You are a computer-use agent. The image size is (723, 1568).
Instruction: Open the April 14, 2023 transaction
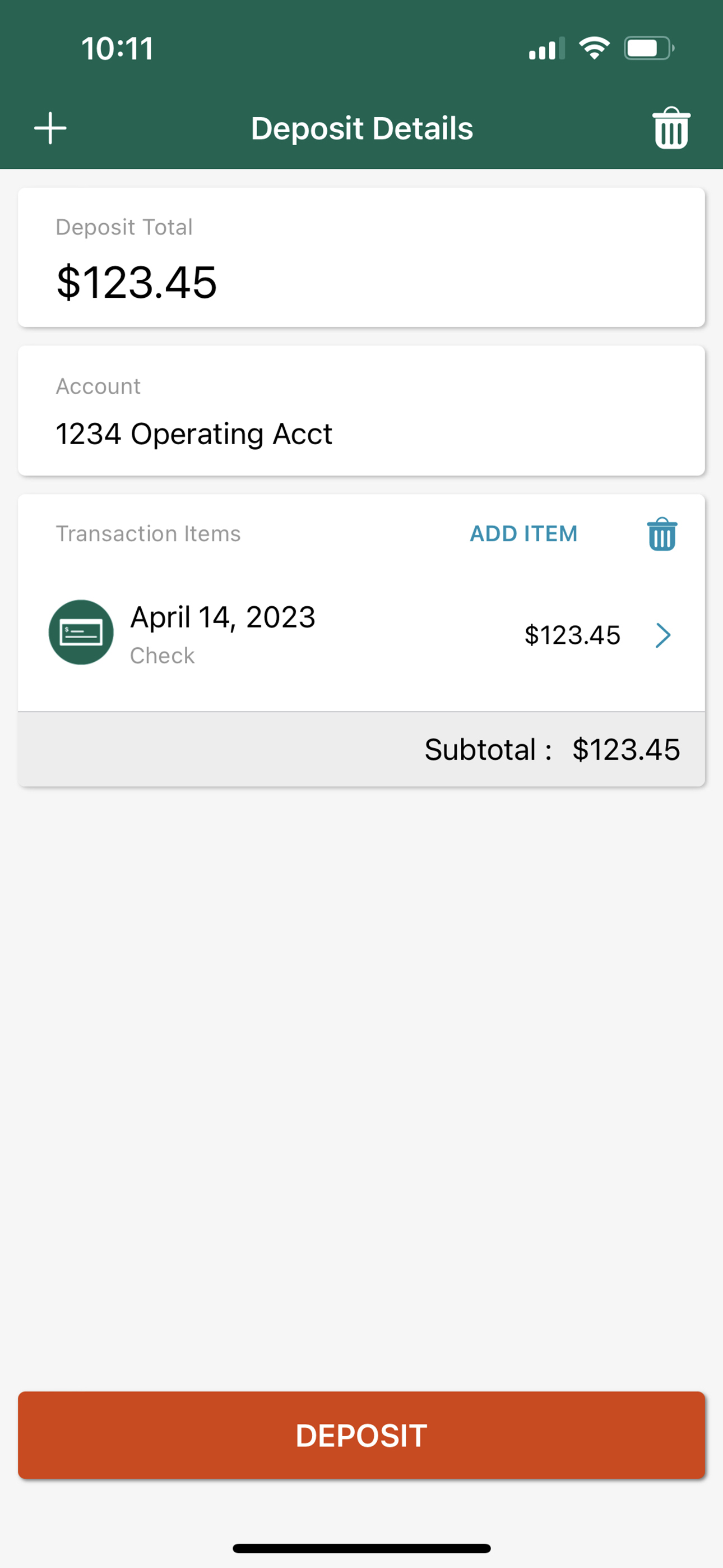(x=361, y=634)
